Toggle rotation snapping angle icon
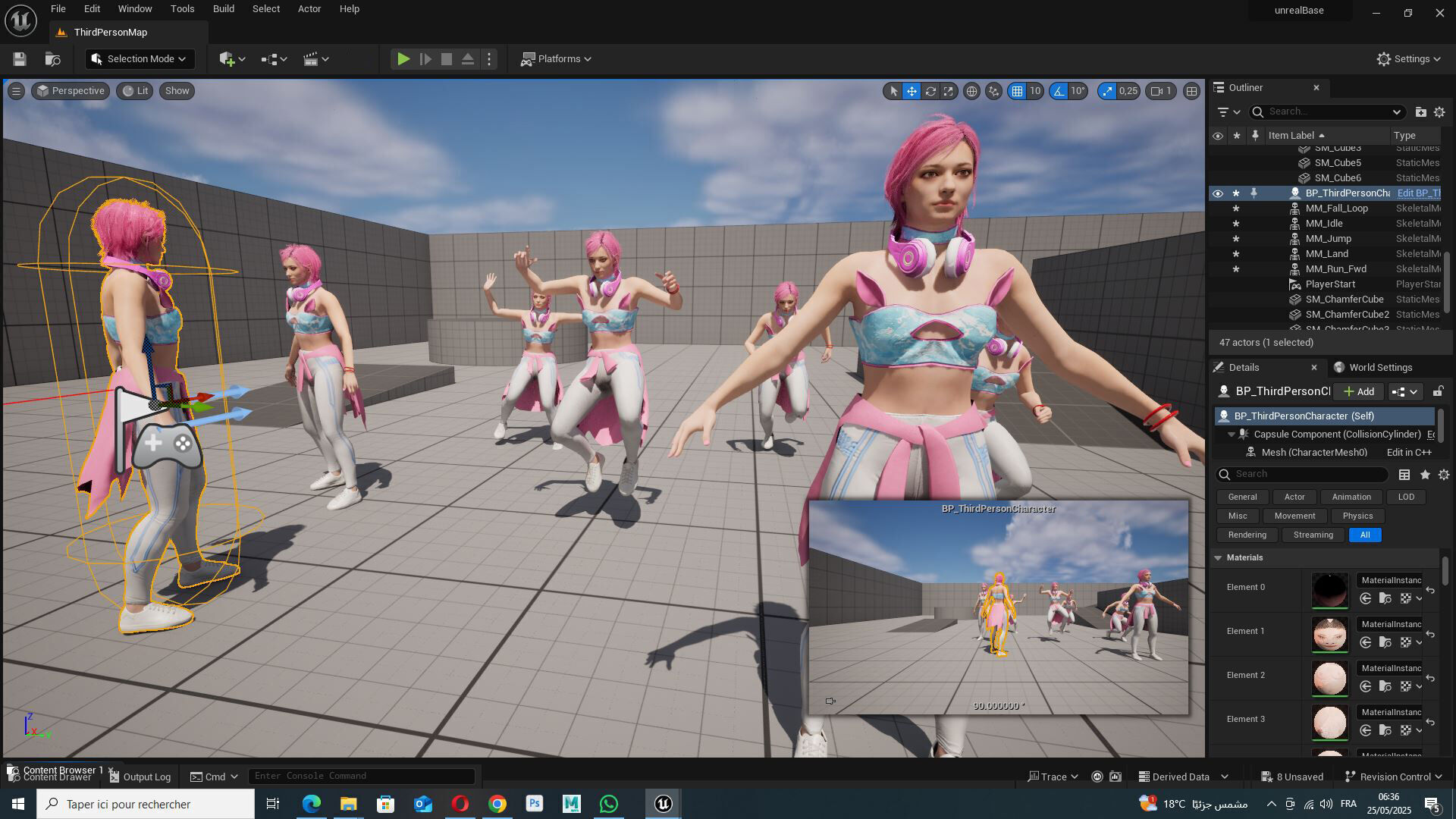 tap(1059, 91)
